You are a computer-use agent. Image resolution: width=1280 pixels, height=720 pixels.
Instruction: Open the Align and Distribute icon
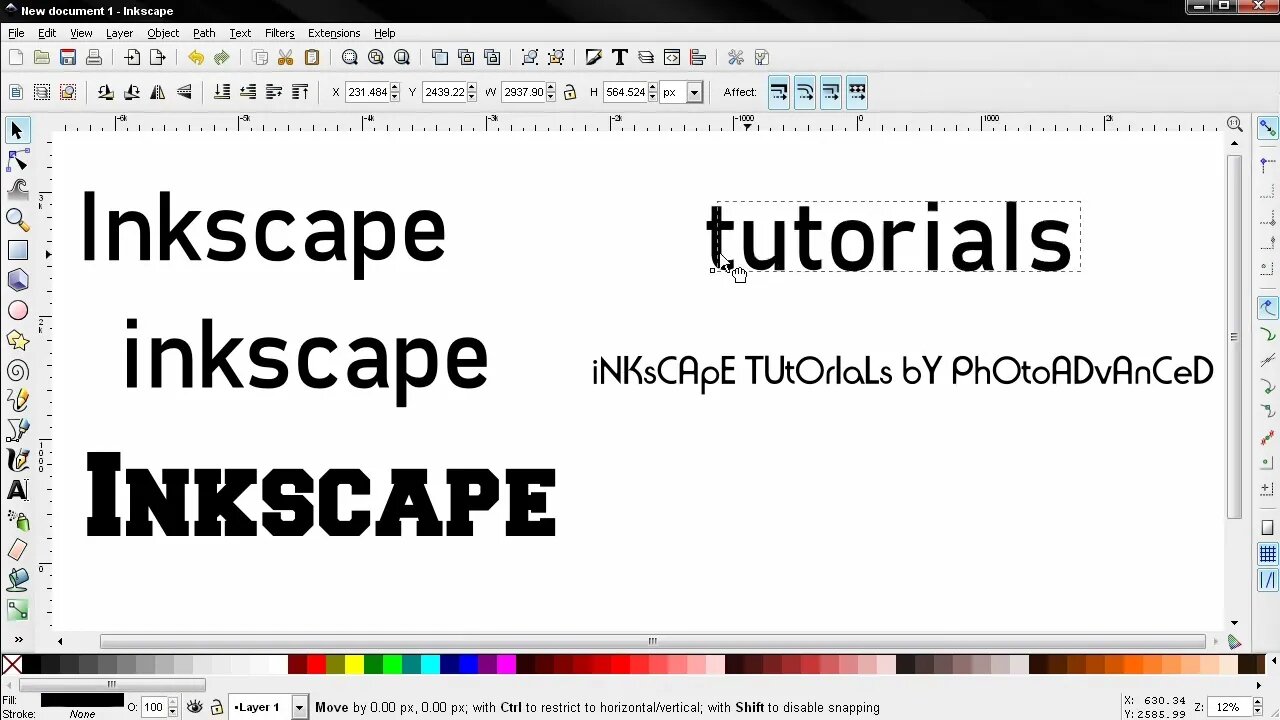coord(698,58)
